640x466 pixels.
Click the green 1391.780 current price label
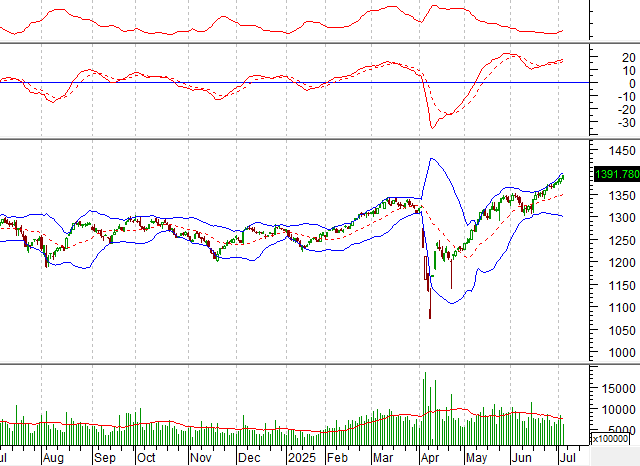614,174
